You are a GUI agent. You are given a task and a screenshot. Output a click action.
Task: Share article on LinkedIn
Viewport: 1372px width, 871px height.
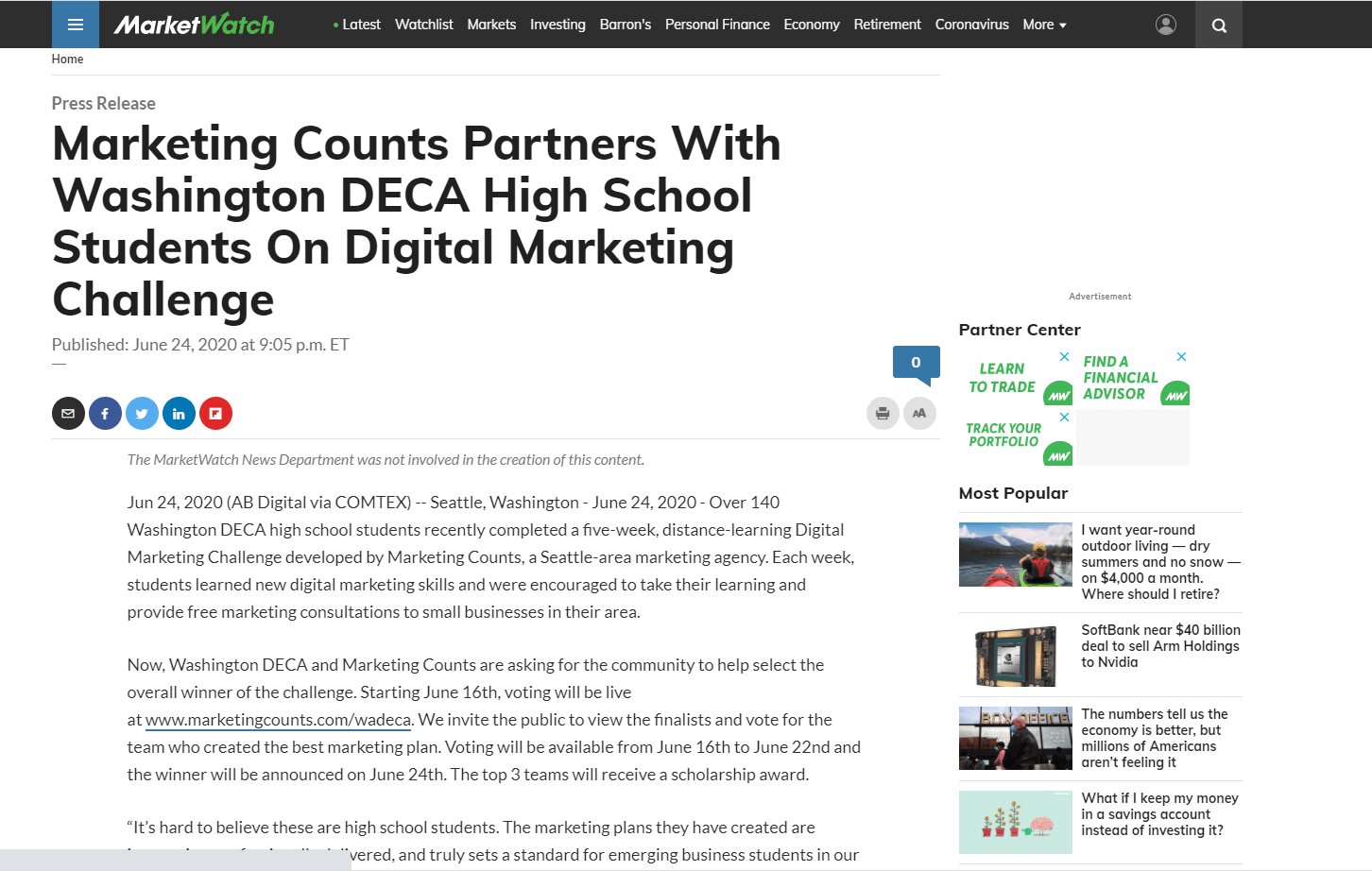[x=179, y=414]
